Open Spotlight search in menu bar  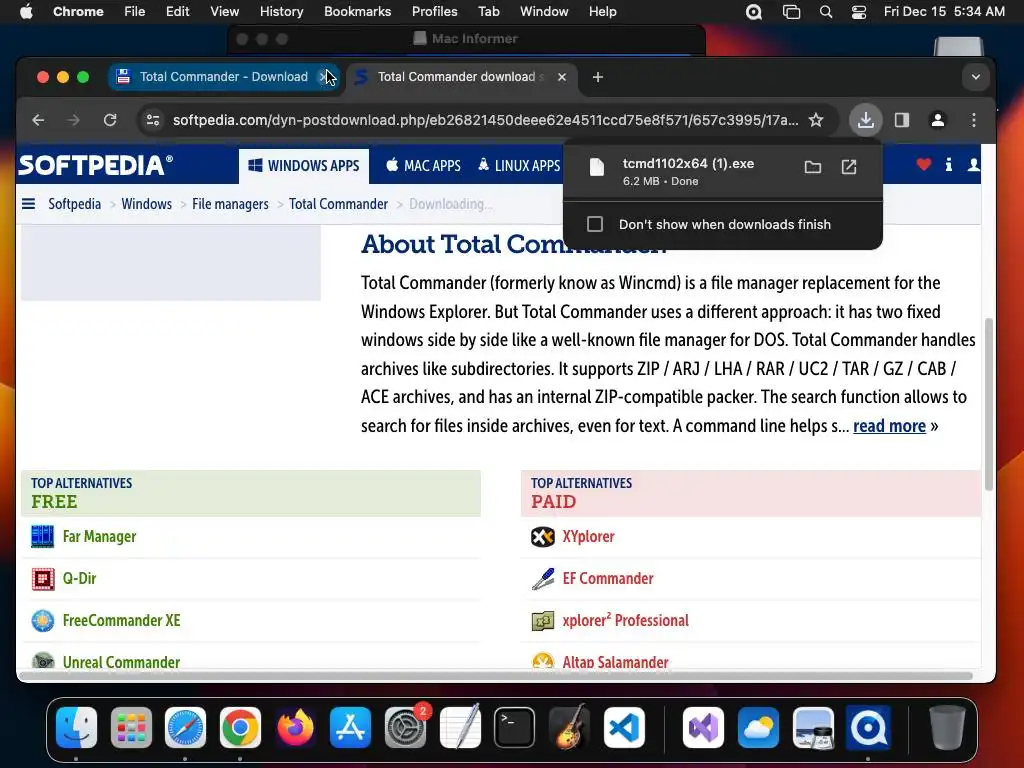click(825, 12)
